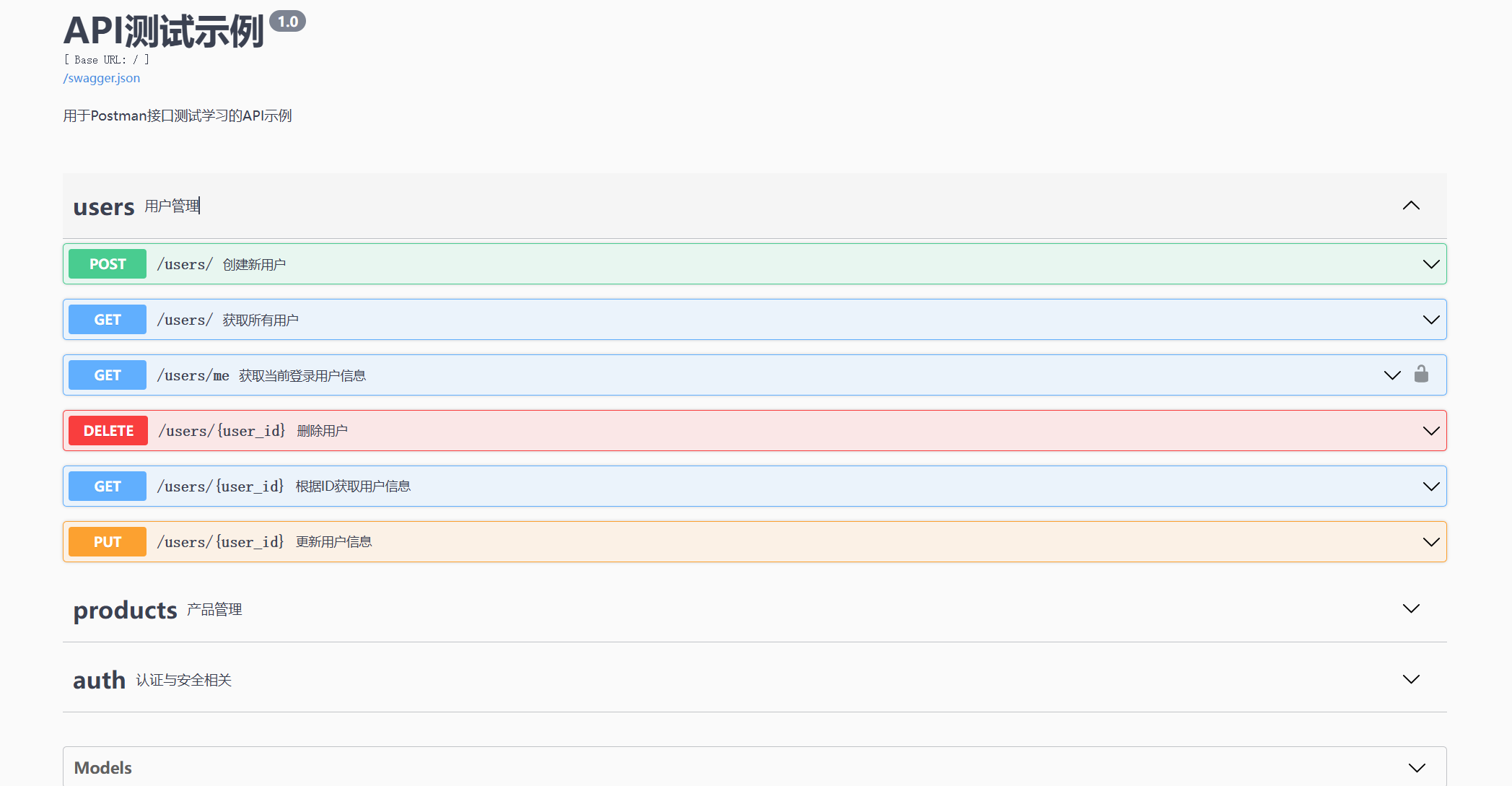Collapse the users section with its chevron

(x=1411, y=206)
